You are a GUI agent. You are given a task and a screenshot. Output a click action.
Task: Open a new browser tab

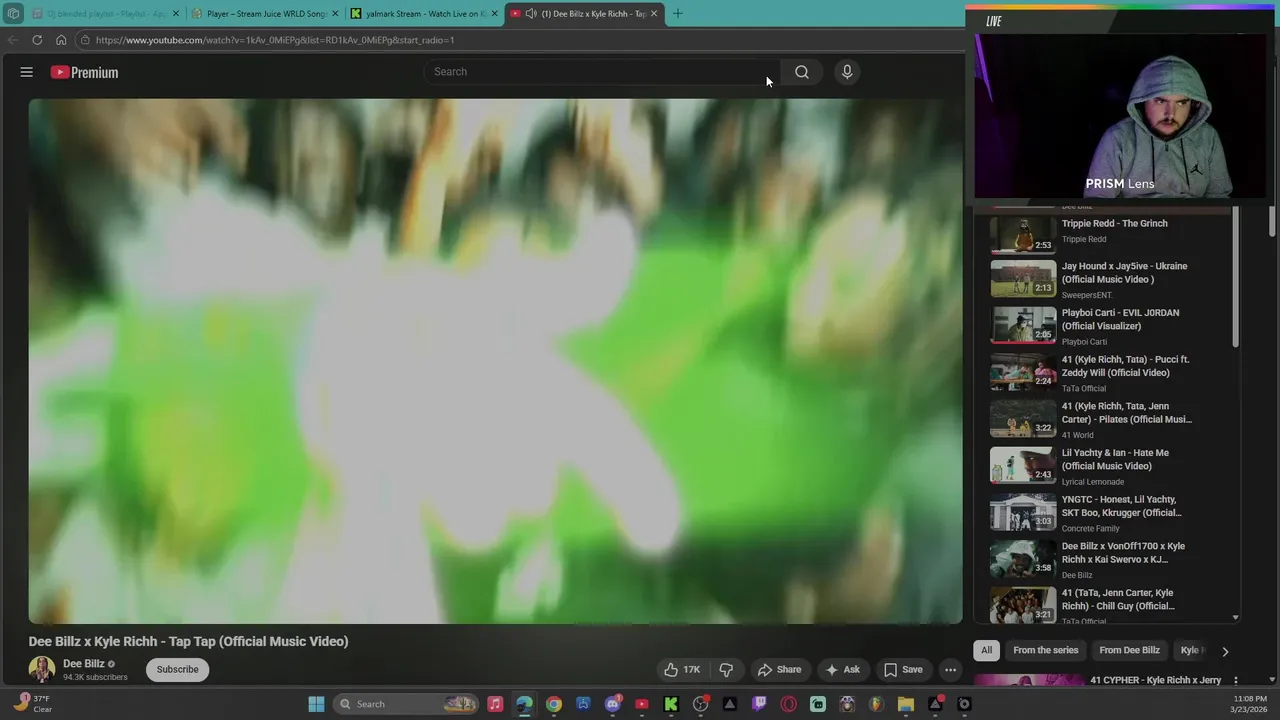click(x=677, y=13)
